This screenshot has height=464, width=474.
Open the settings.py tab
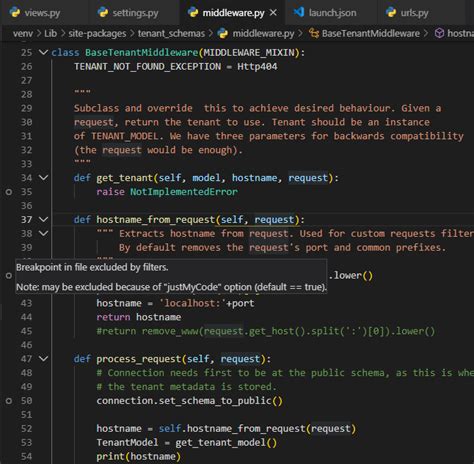coord(134,13)
